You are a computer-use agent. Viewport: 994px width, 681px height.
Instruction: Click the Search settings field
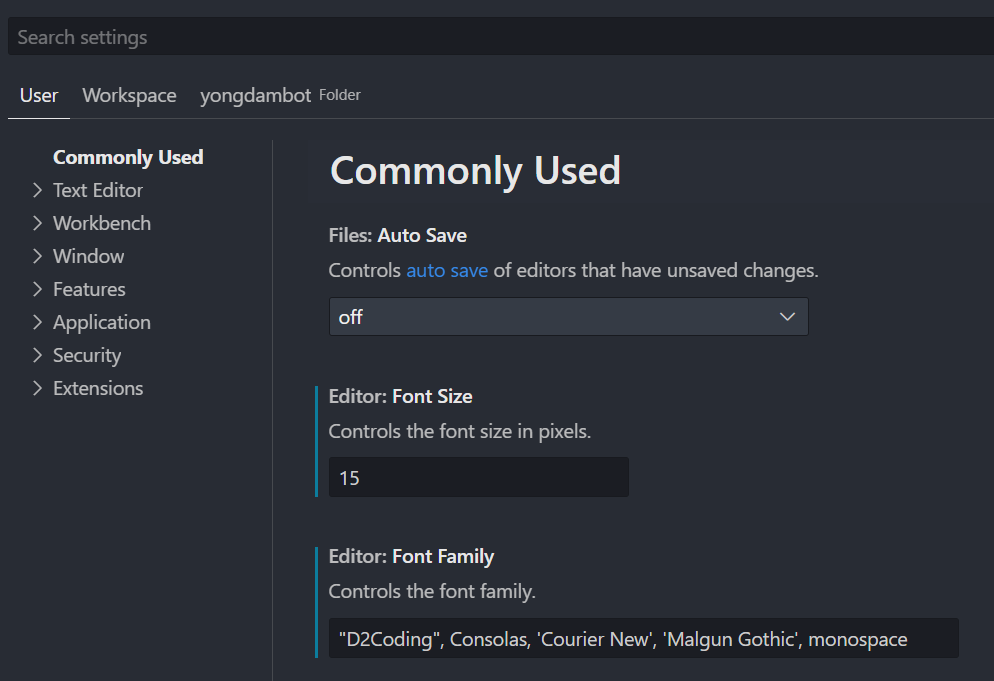[500, 37]
